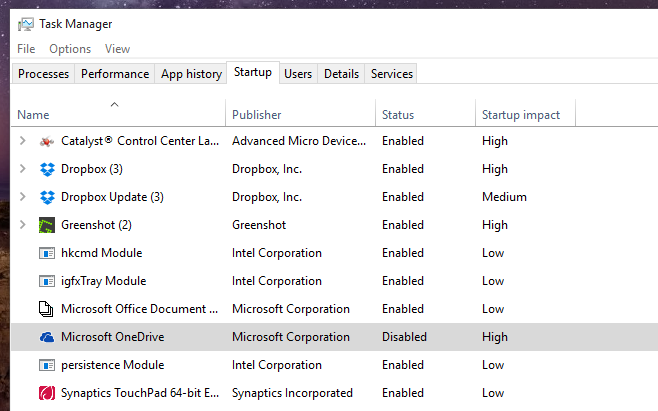Screen dimensions: 658x411
Task: Click Microsoft Corporation publisher in OneDrive row
Action: (x=290, y=337)
